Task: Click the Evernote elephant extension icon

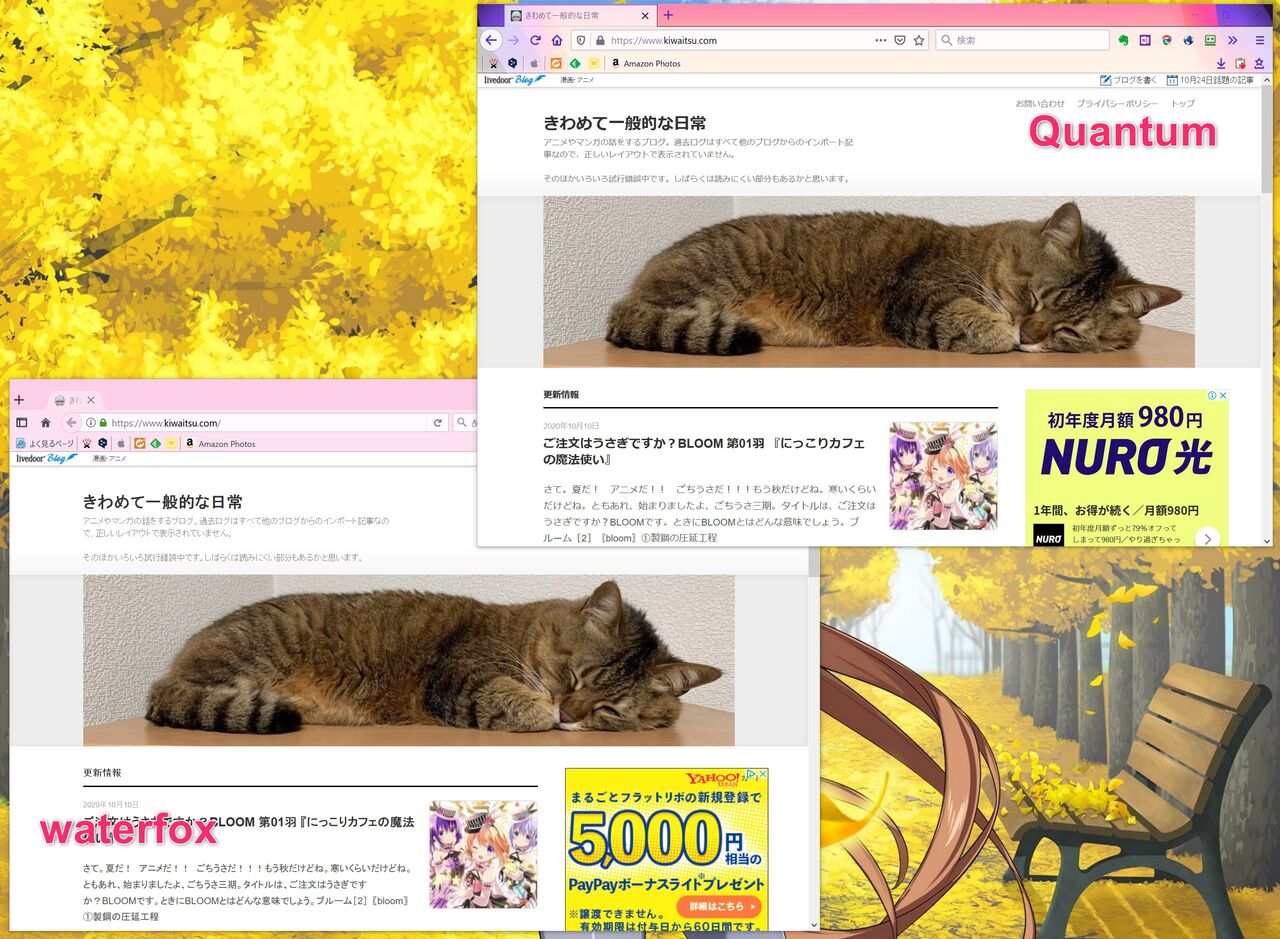Action: click(x=1123, y=40)
